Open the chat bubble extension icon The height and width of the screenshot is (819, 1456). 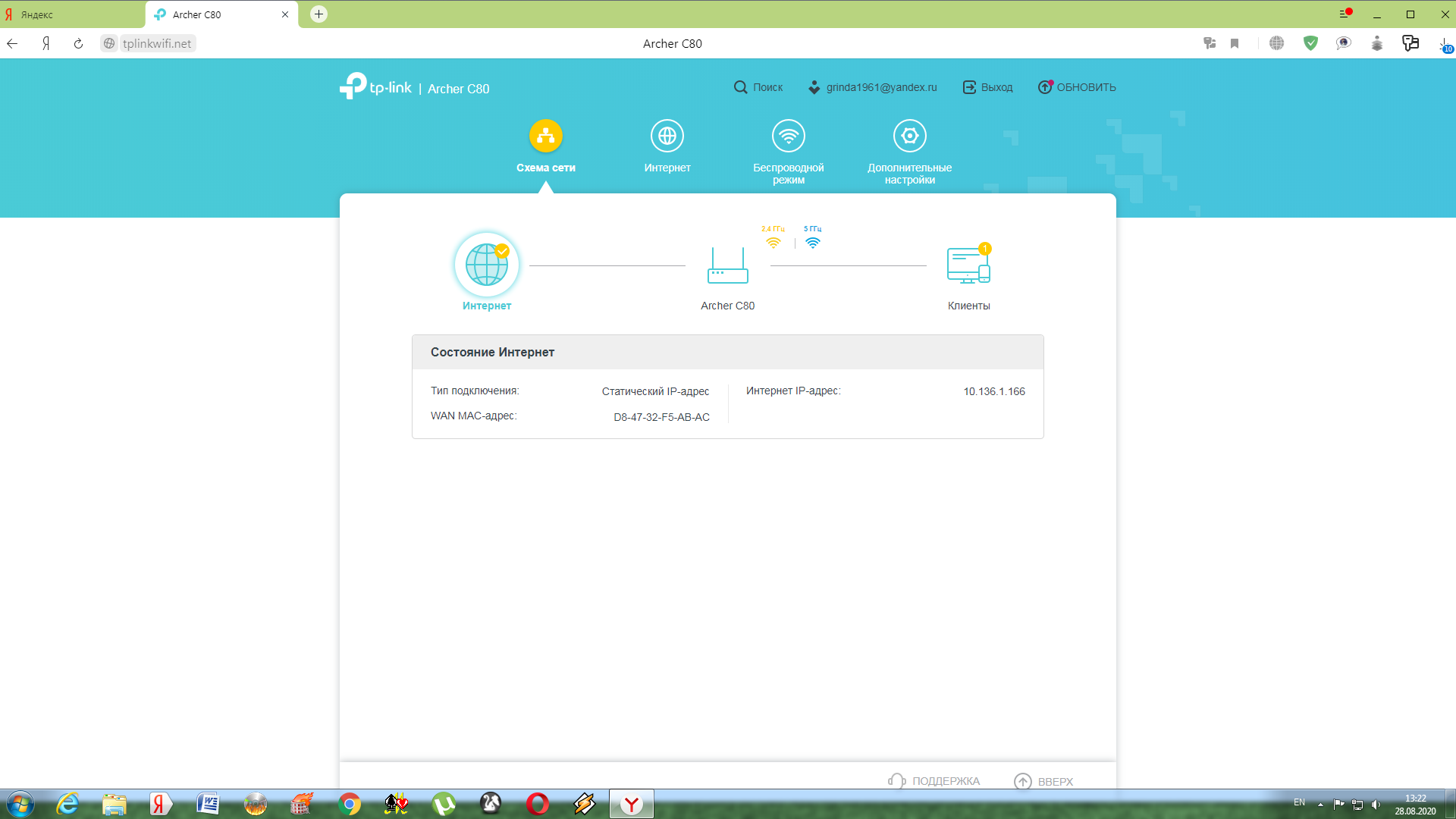pos(1344,43)
